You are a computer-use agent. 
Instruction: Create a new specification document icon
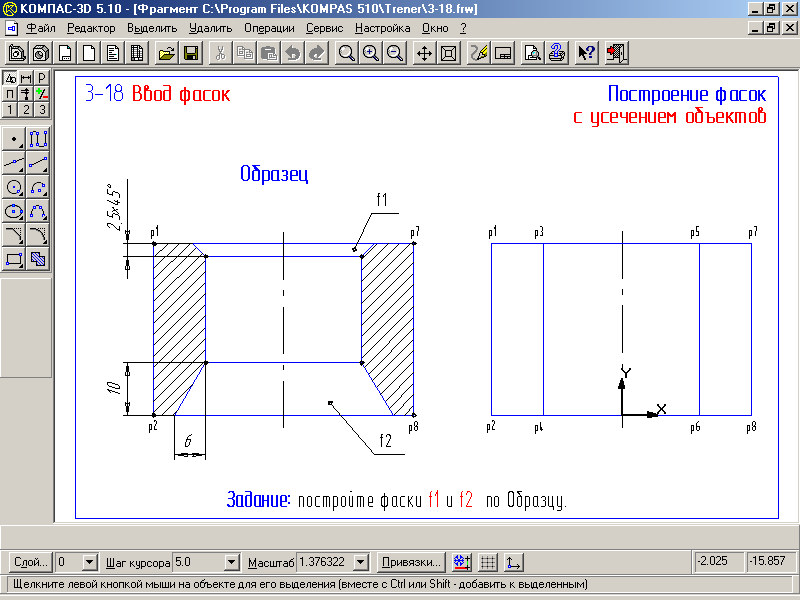(137, 53)
